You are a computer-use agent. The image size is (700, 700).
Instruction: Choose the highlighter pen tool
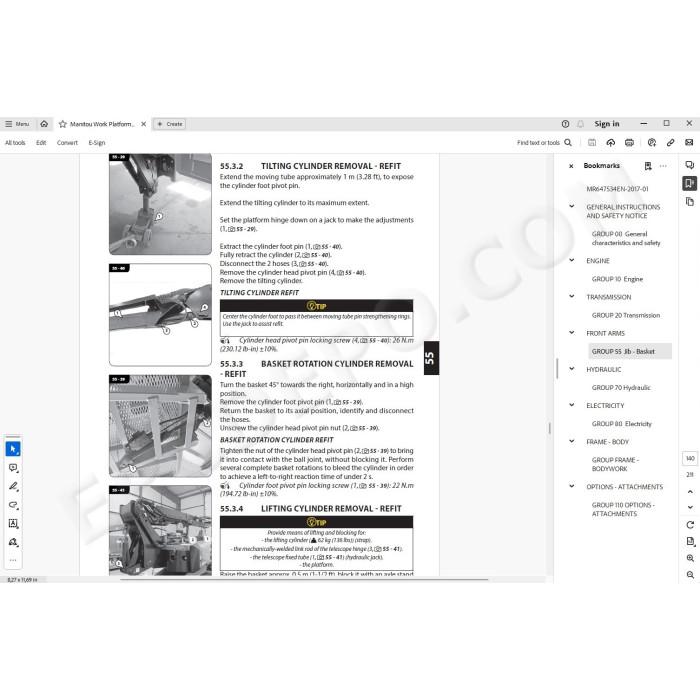(x=13, y=486)
